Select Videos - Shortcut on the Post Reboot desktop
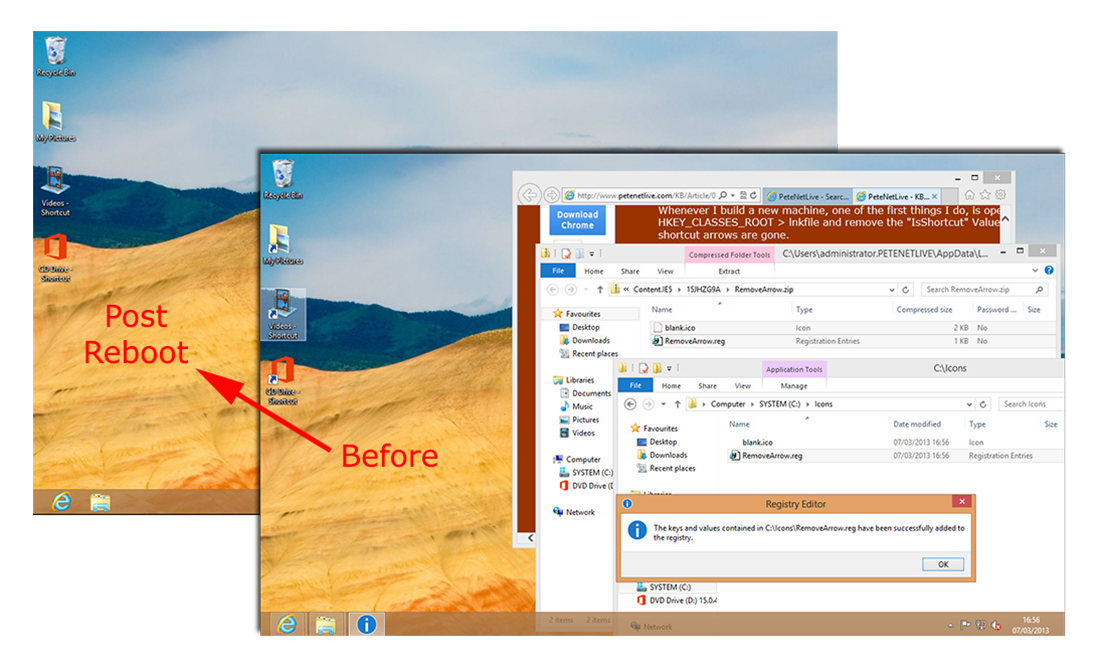 [x=55, y=191]
